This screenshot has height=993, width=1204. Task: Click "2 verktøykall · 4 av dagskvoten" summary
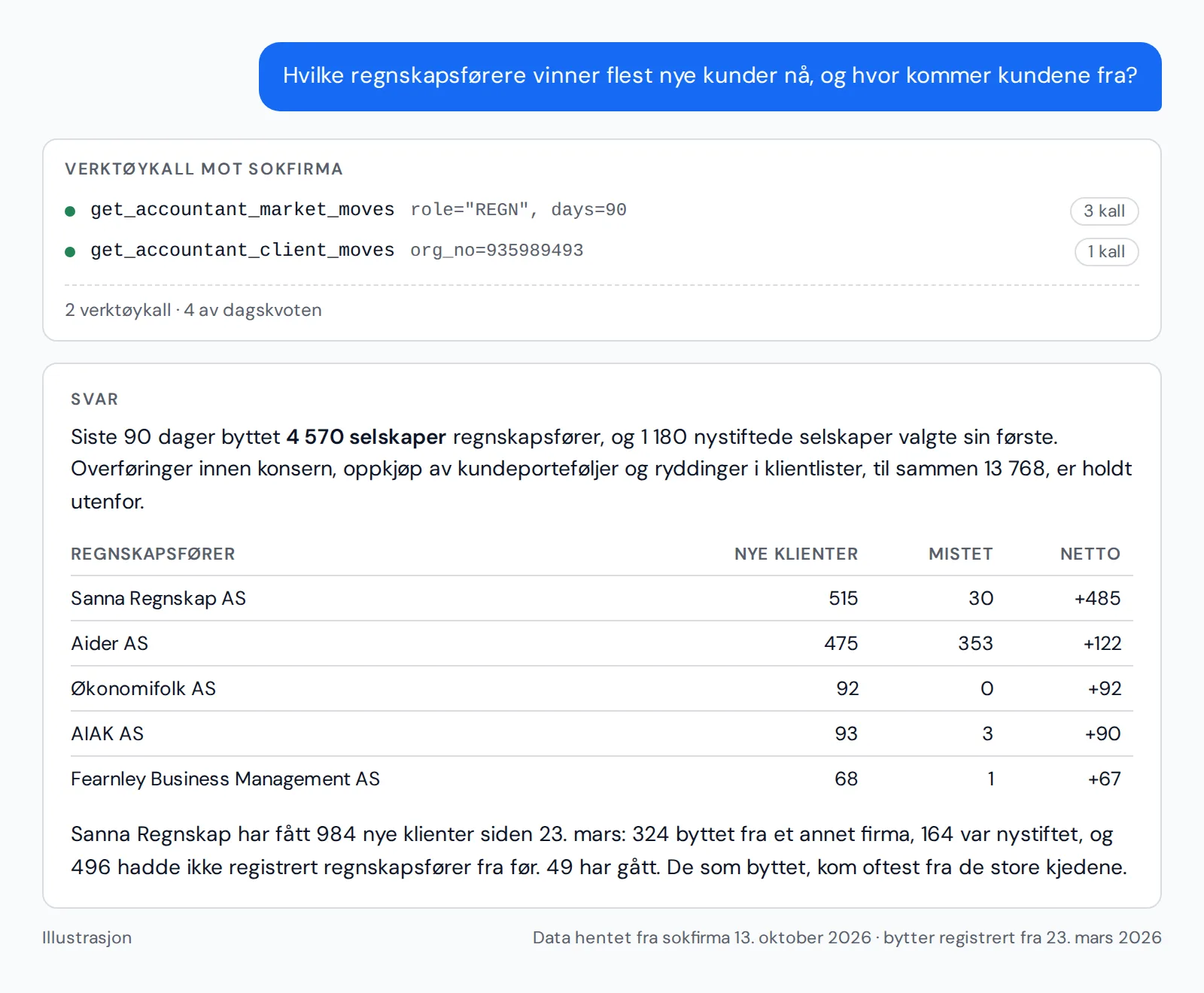[193, 310]
